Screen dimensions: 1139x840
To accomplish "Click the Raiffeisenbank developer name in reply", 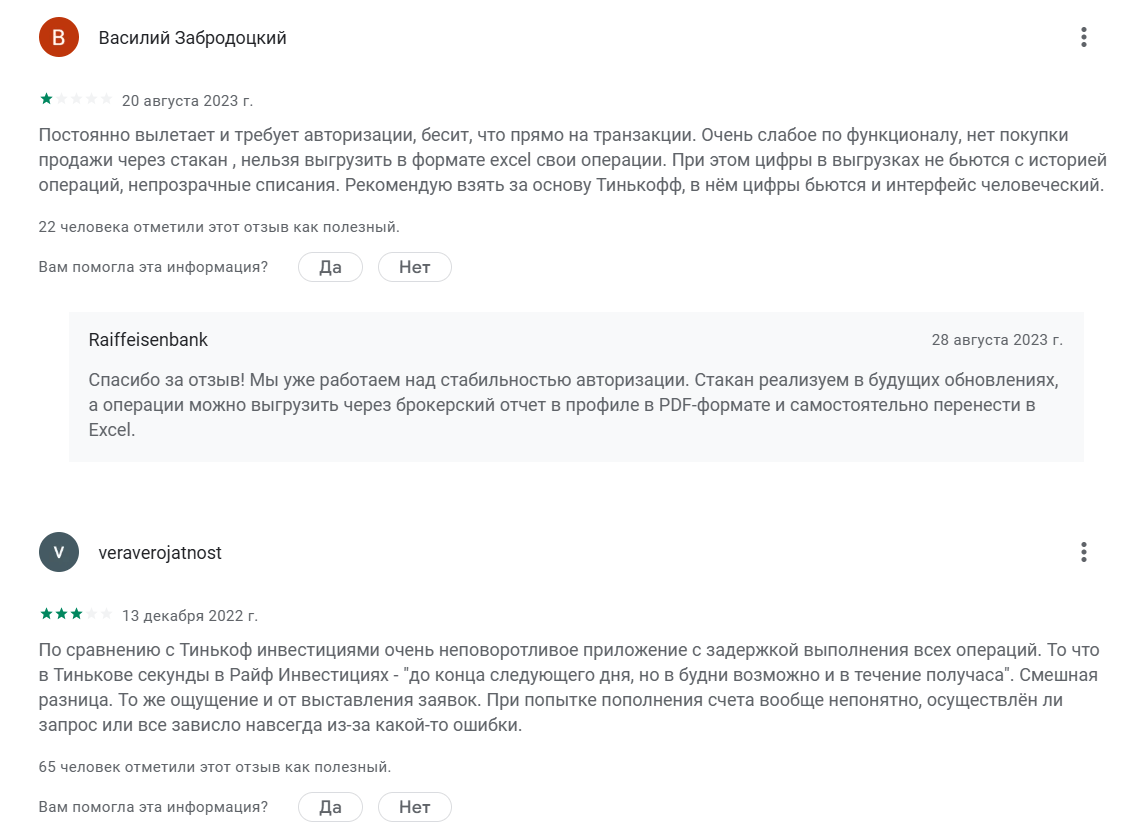I will click(x=148, y=339).
